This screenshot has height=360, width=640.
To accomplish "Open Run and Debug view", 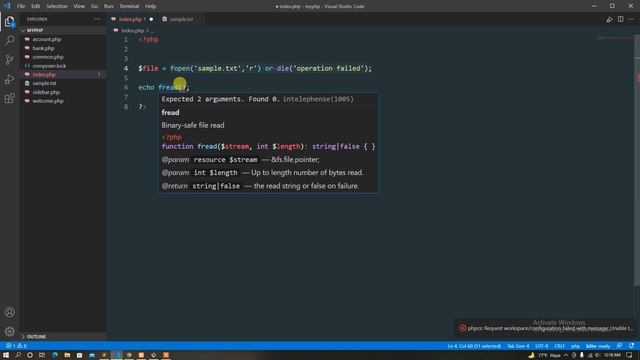I will click(9, 79).
